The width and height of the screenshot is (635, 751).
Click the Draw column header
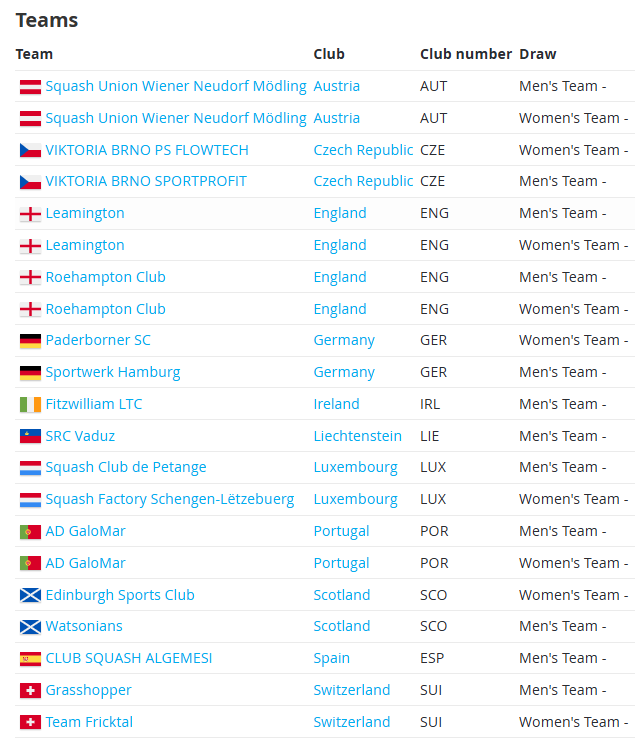coord(538,54)
